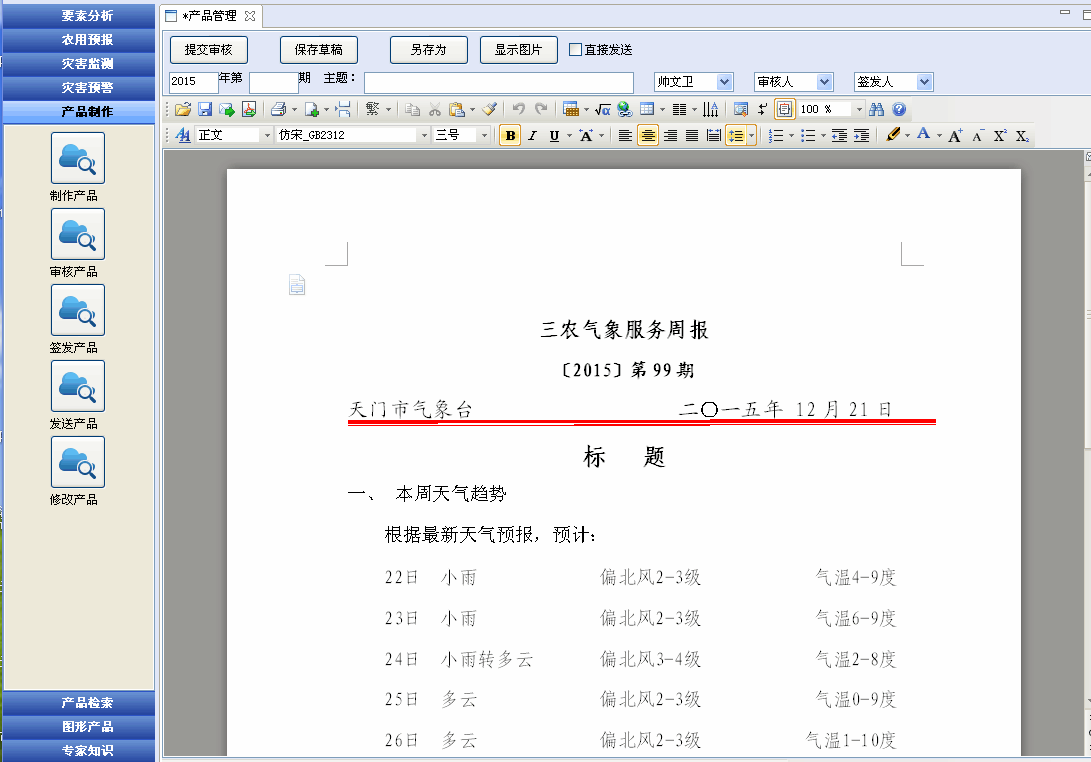The image size is (1091, 762).
Task: Click the redo arrow icon
Action: coord(541,109)
